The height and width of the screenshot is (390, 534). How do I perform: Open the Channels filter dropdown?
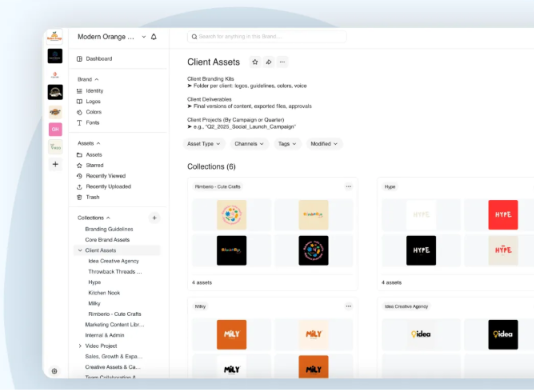coord(249,144)
